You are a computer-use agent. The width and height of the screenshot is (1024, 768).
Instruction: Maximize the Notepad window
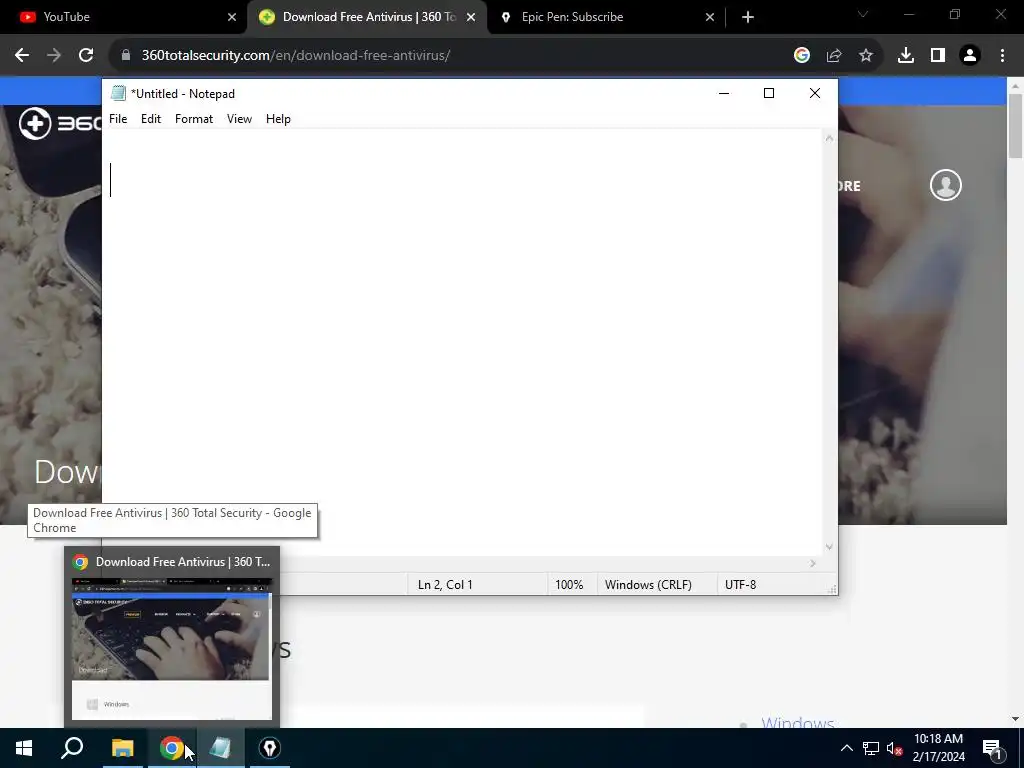(x=769, y=93)
